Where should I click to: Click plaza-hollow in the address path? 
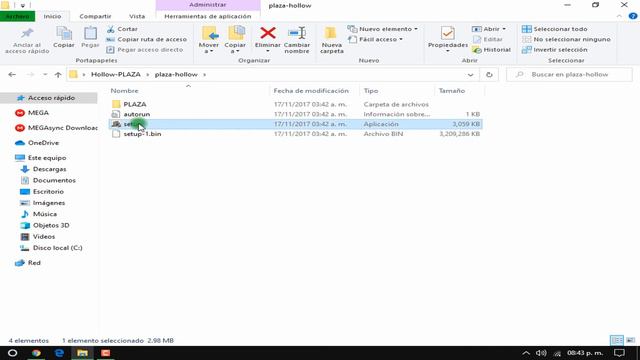click(x=176, y=74)
